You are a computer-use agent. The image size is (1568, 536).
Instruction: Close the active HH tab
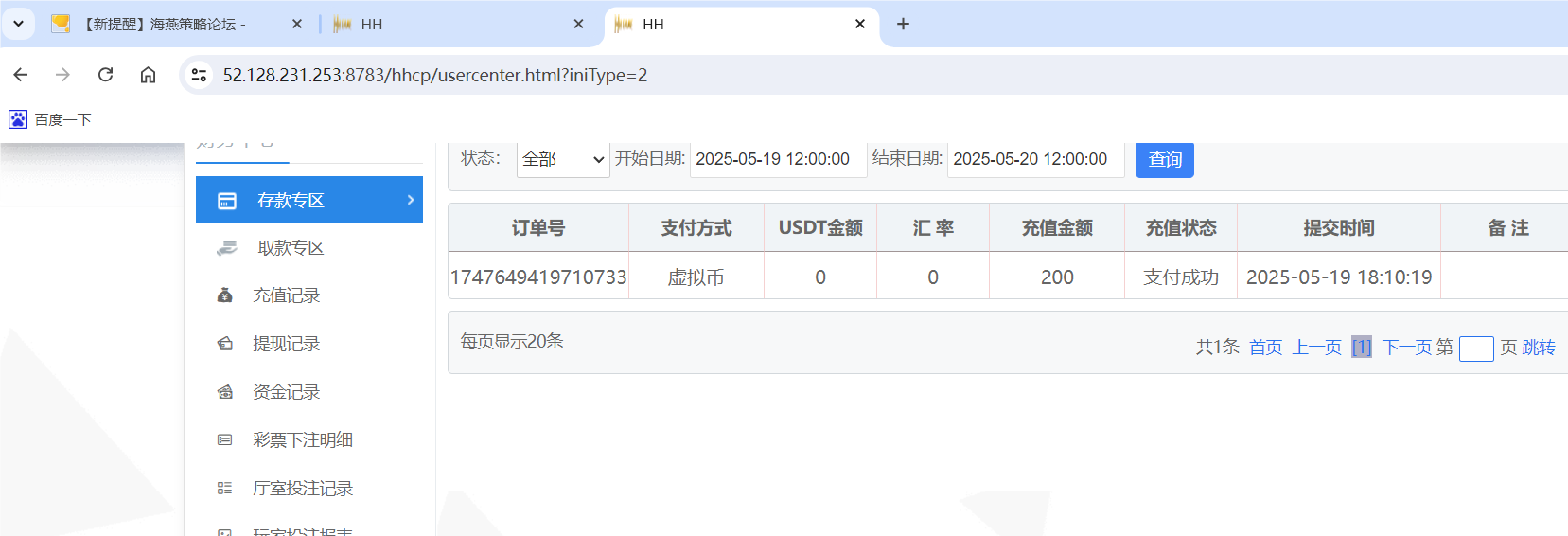point(860,24)
